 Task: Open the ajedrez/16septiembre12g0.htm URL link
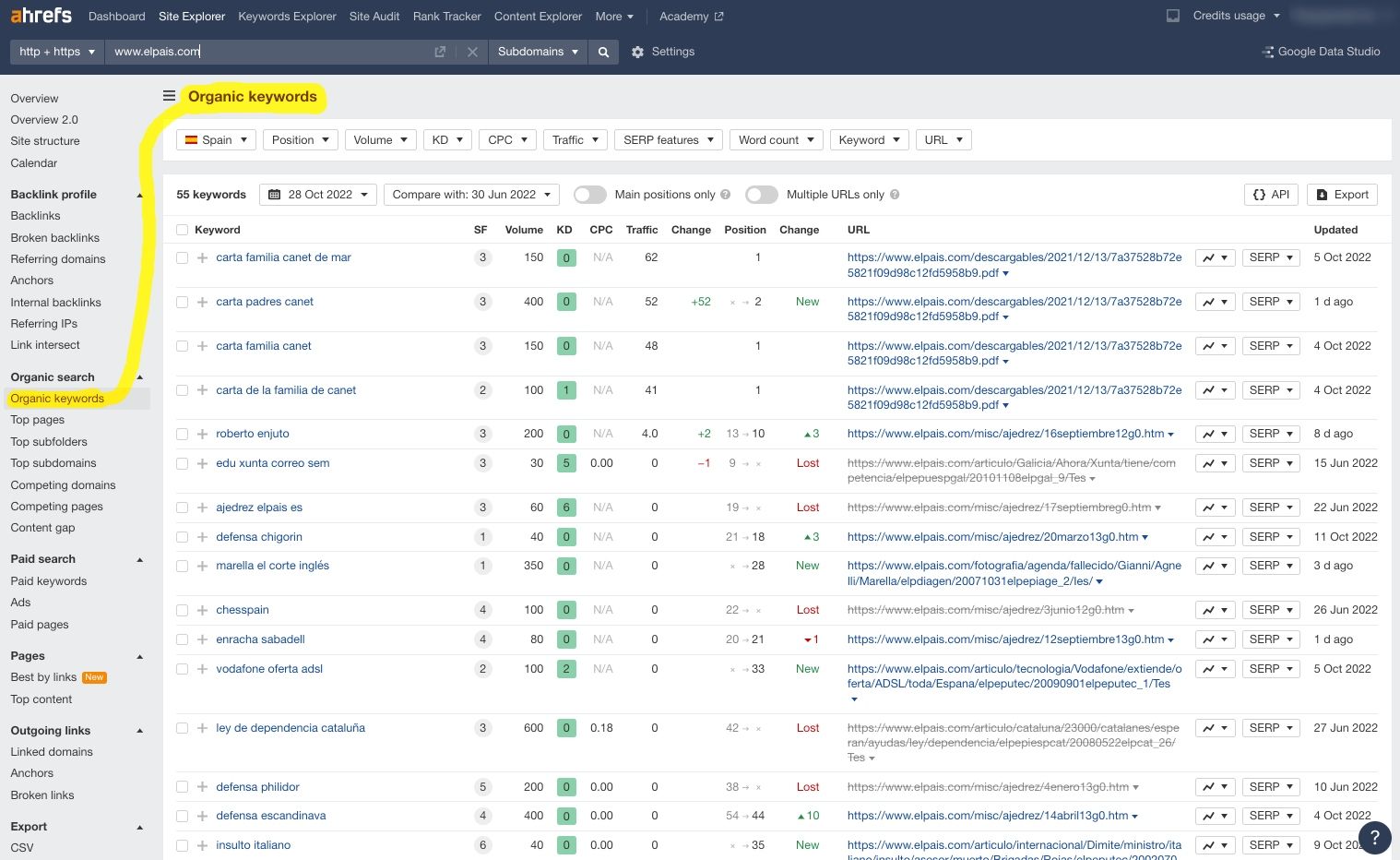click(x=1006, y=434)
